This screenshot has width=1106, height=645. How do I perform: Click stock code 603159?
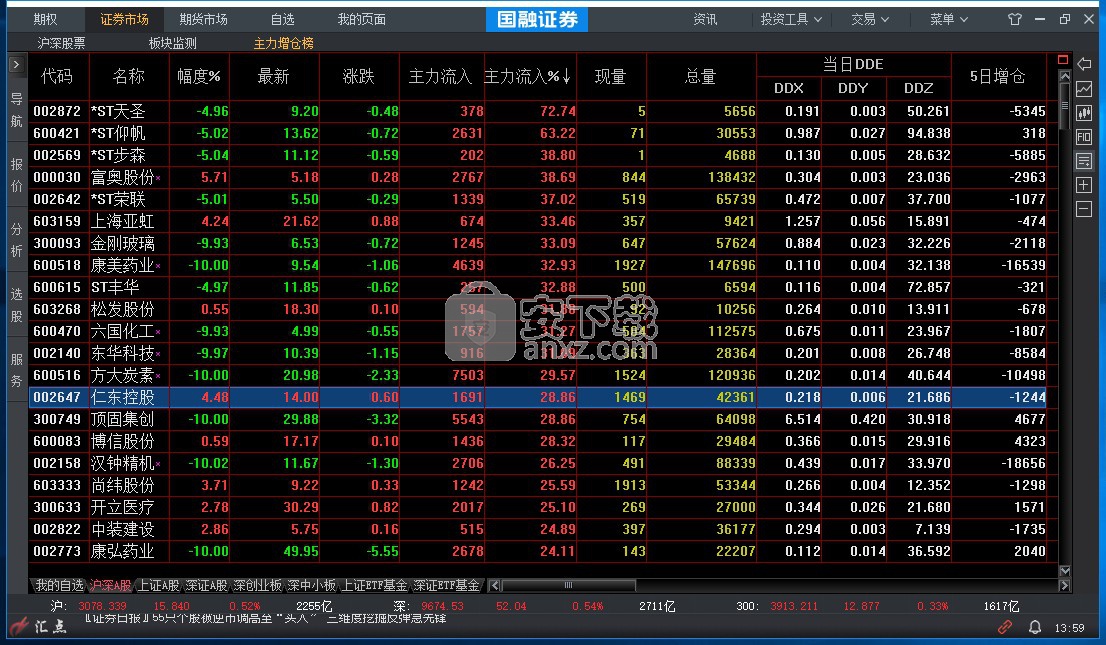coord(57,221)
